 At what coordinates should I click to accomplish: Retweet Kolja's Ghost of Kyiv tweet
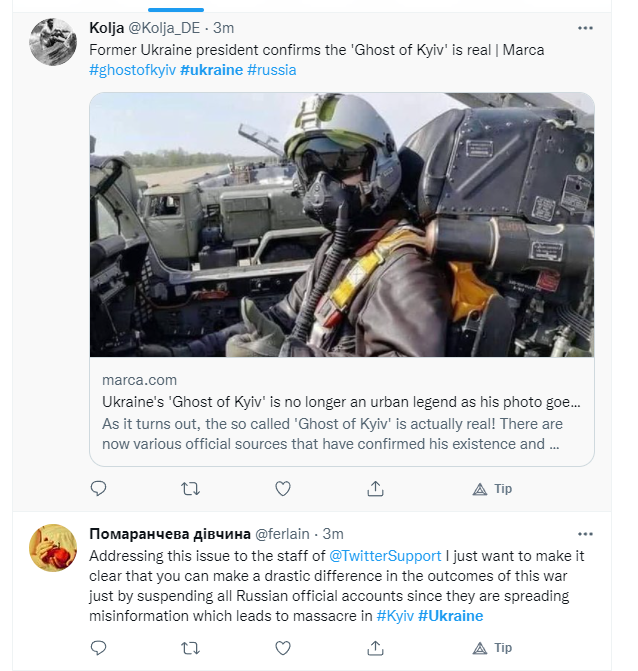(x=189, y=488)
